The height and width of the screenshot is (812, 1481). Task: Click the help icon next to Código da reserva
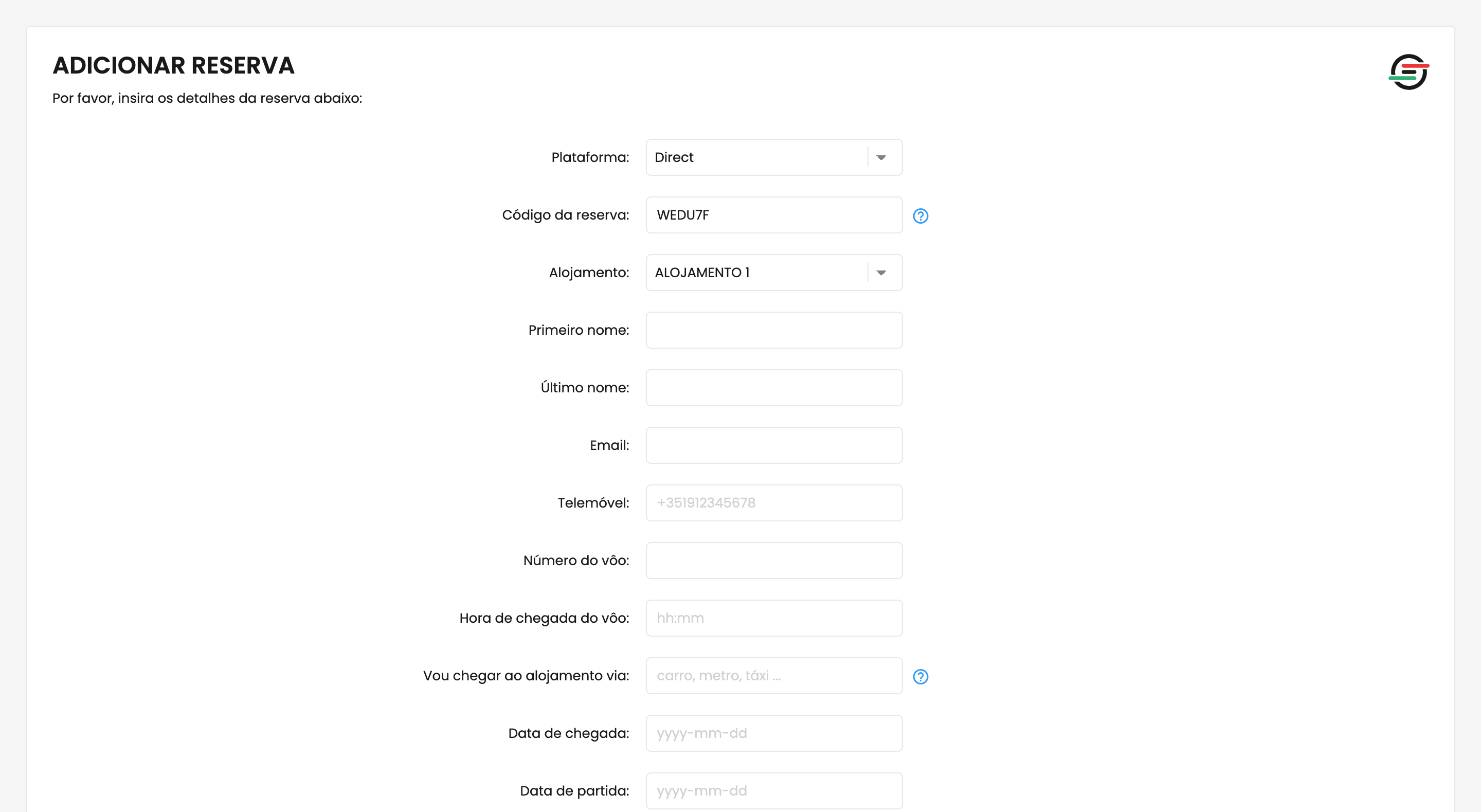920,215
